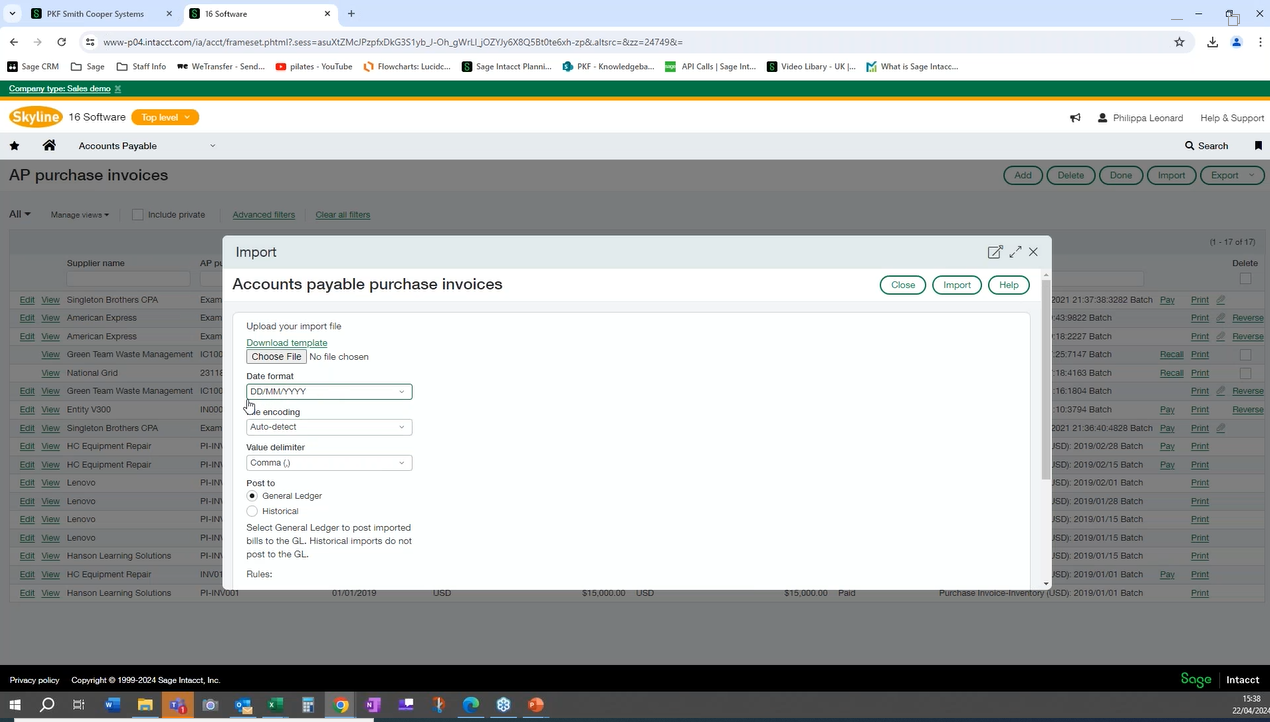Viewport: 1270px width, 722px height.
Task: Open File Explorer from the taskbar
Action: (145, 705)
